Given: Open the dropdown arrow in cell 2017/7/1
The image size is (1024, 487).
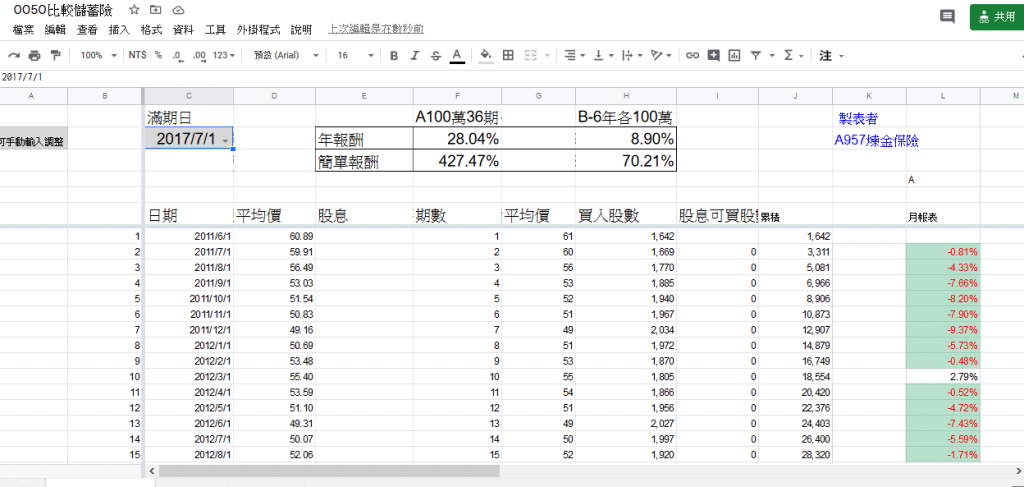Looking at the screenshot, I should pyautogui.click(x=225, y=140).
